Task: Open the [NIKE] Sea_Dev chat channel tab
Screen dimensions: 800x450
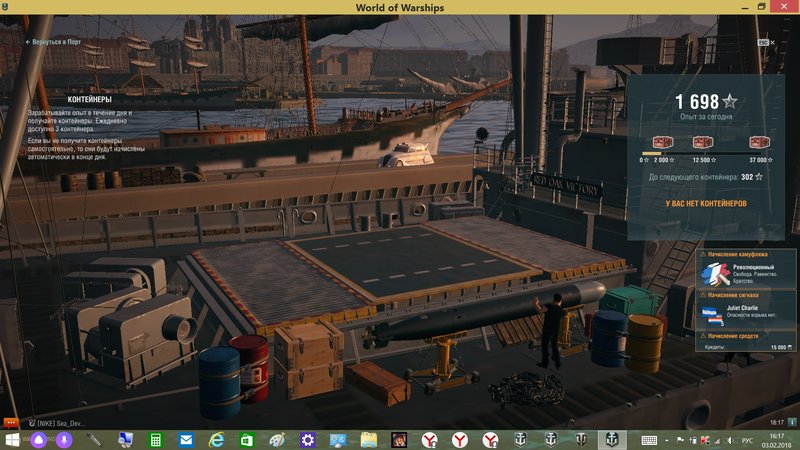Action: coord(57,423)
